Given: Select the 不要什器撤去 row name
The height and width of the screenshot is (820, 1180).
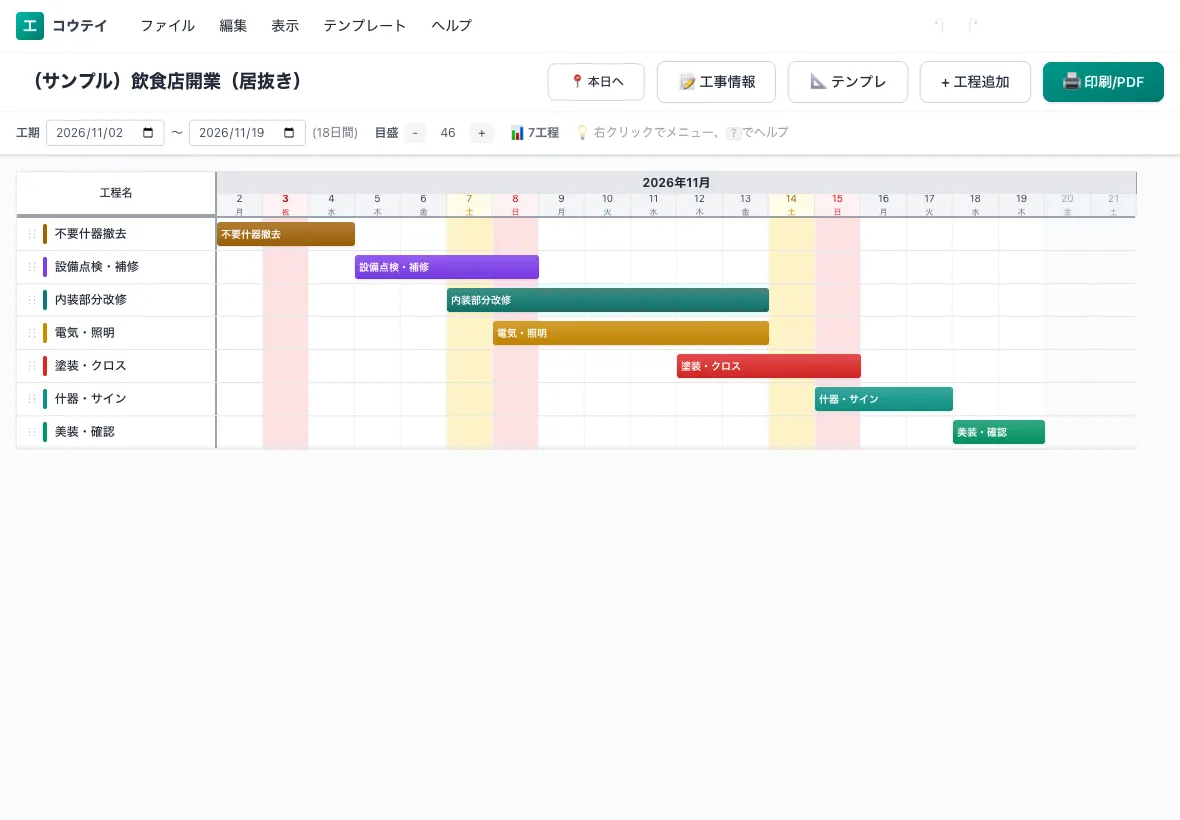Looking at the screenshot, I should pos(90,234).
